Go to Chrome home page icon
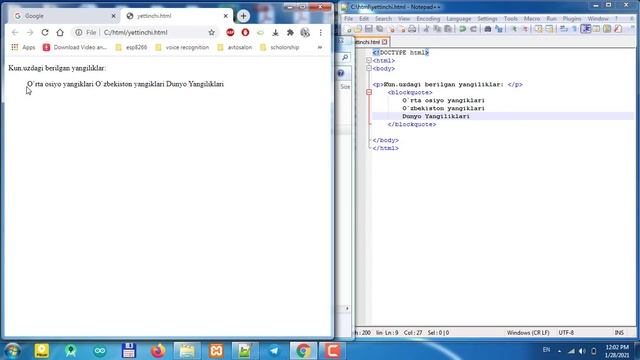The height and width of the screenshot is (360, 640). click(60, 32)
